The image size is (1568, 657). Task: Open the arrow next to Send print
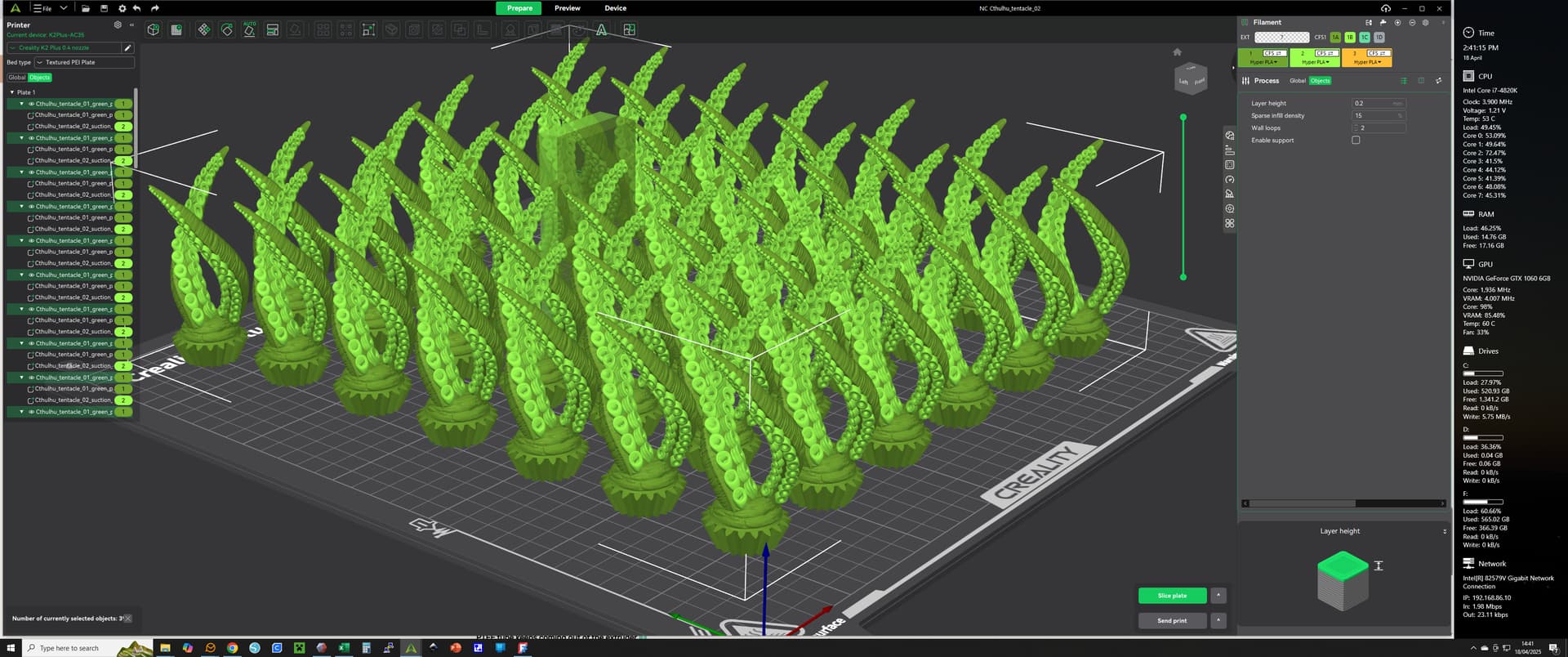point(1218,620)
